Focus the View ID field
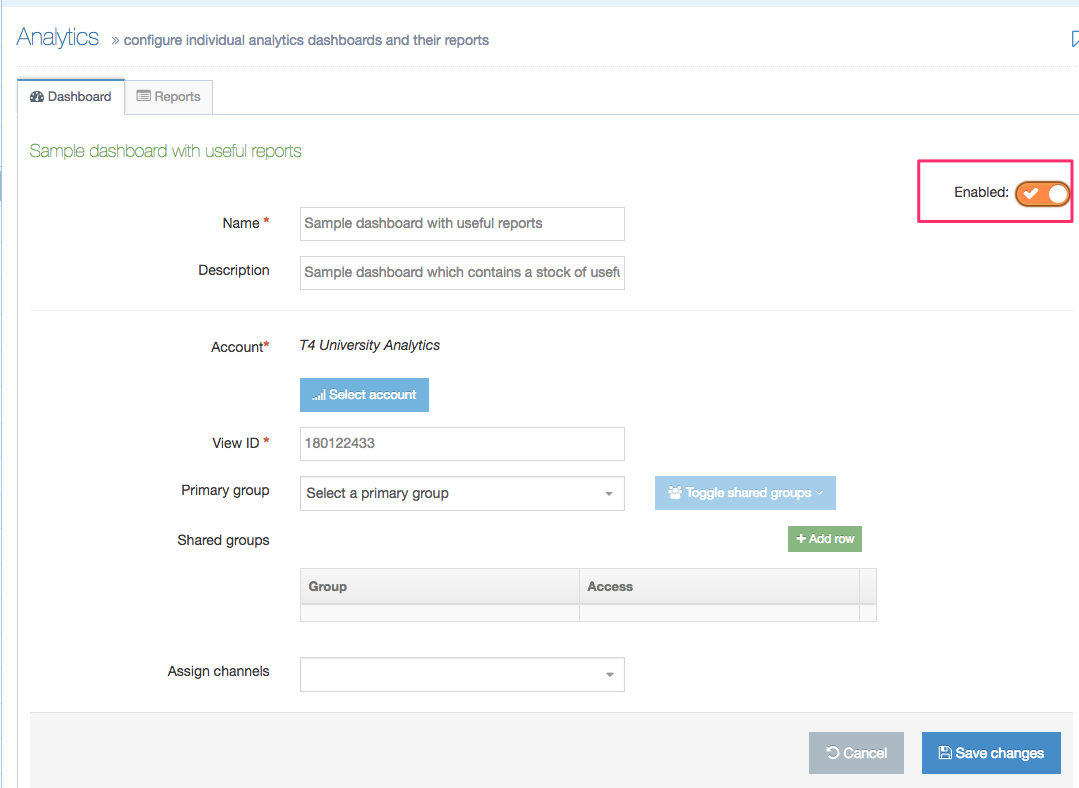The width and height of the screenshot is (1079, 788). 462,443
